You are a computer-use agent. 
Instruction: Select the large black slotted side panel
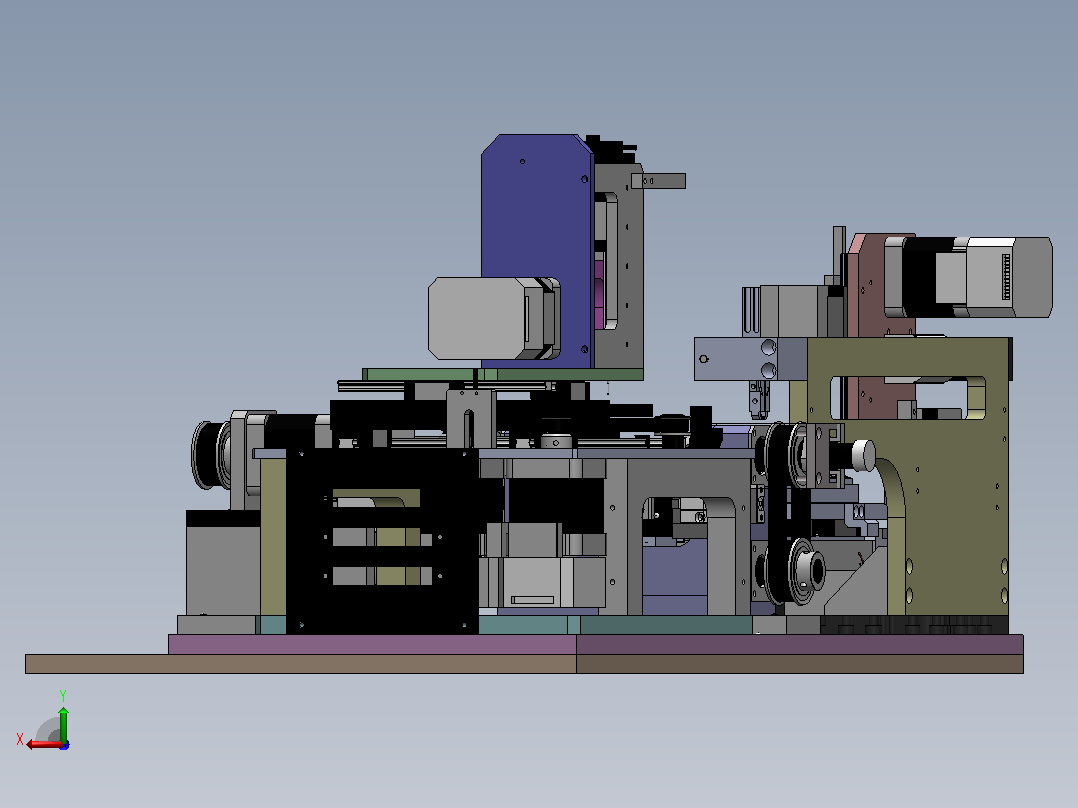click(382, 541)
